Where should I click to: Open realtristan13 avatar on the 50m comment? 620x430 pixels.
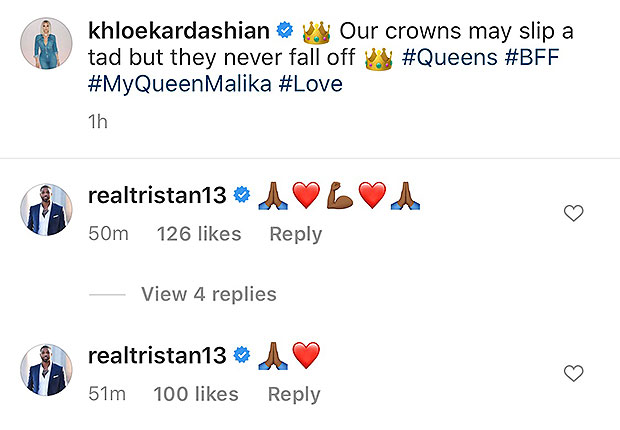pyautogui.click(x=46, y=210)
